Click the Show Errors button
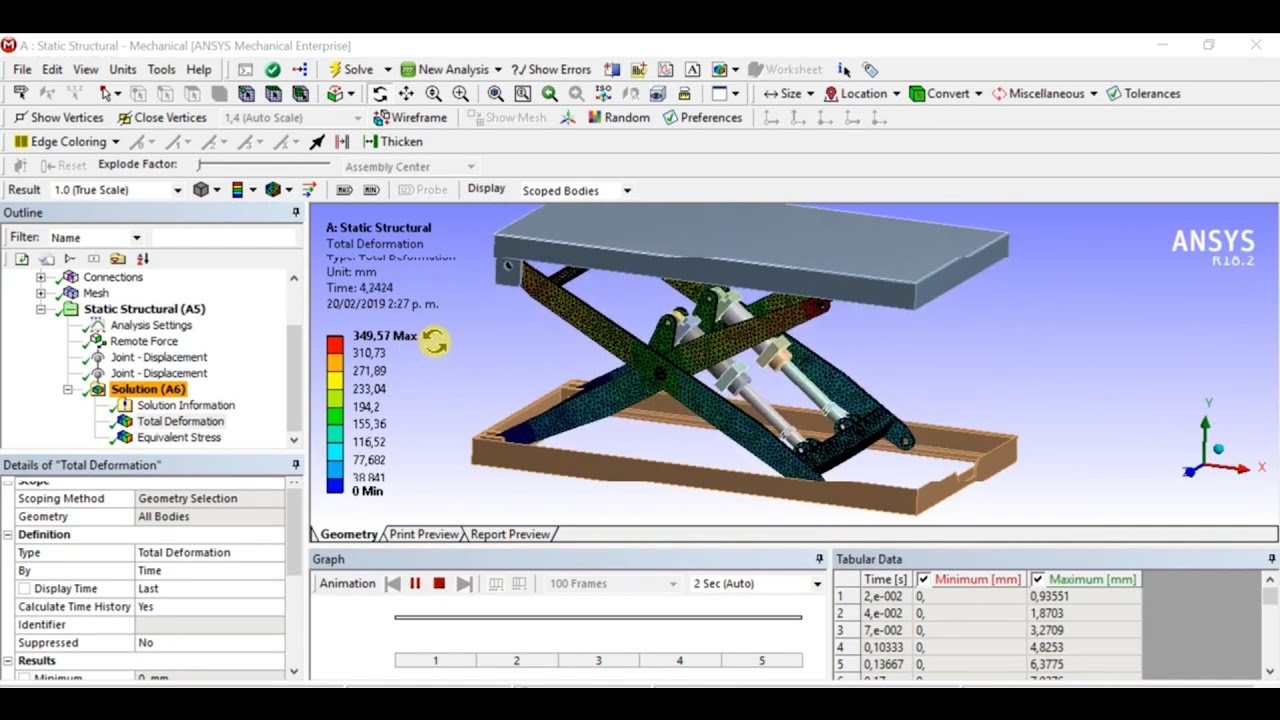 pos(551,69)
